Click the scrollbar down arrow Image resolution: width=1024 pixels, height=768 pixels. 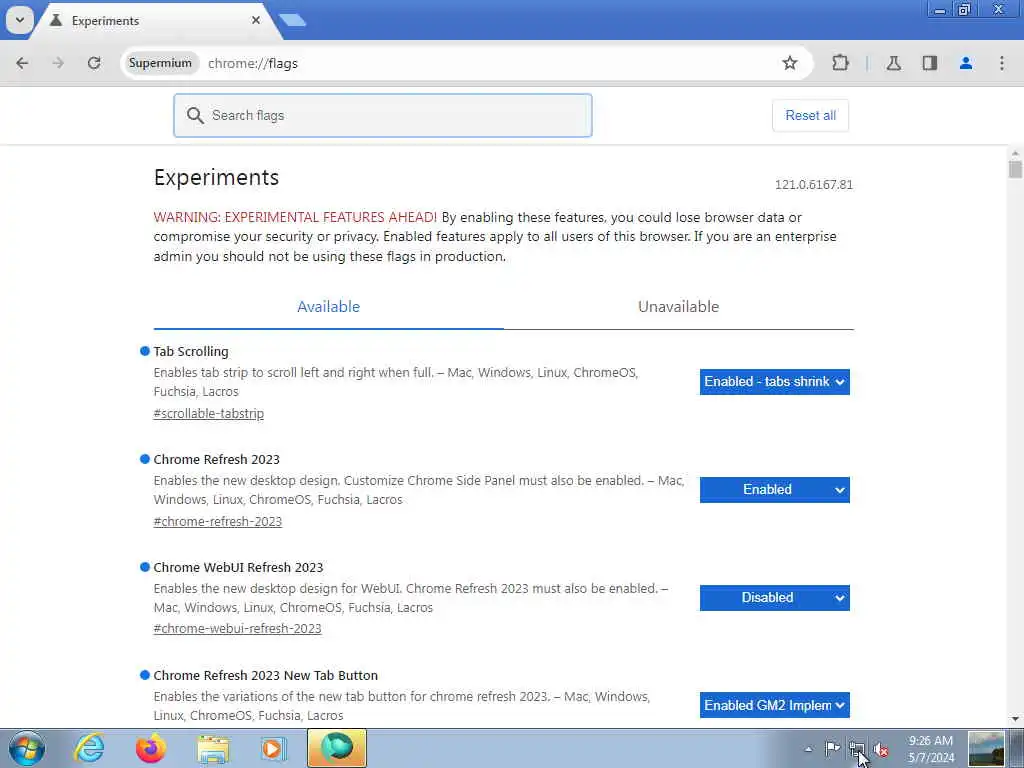point(1015,719)
